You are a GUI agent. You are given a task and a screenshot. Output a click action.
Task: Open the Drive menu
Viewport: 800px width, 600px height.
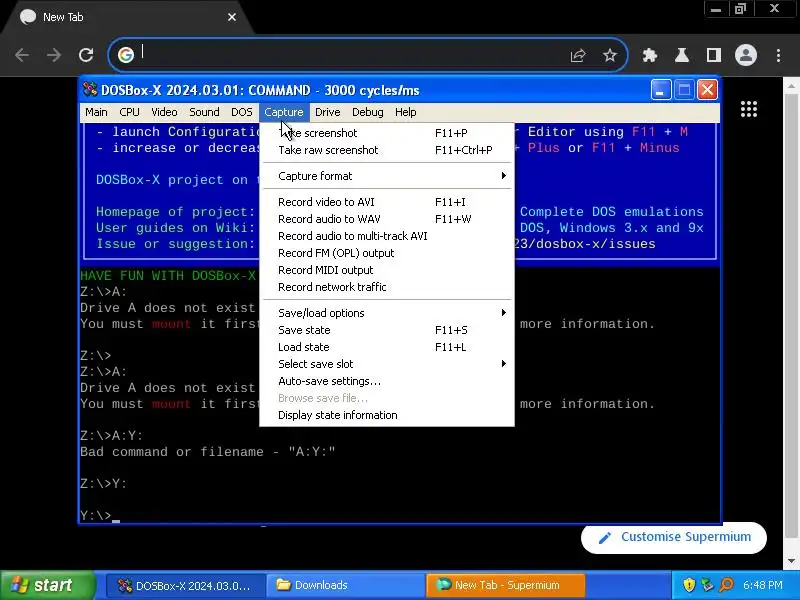[x=327, y=112]
